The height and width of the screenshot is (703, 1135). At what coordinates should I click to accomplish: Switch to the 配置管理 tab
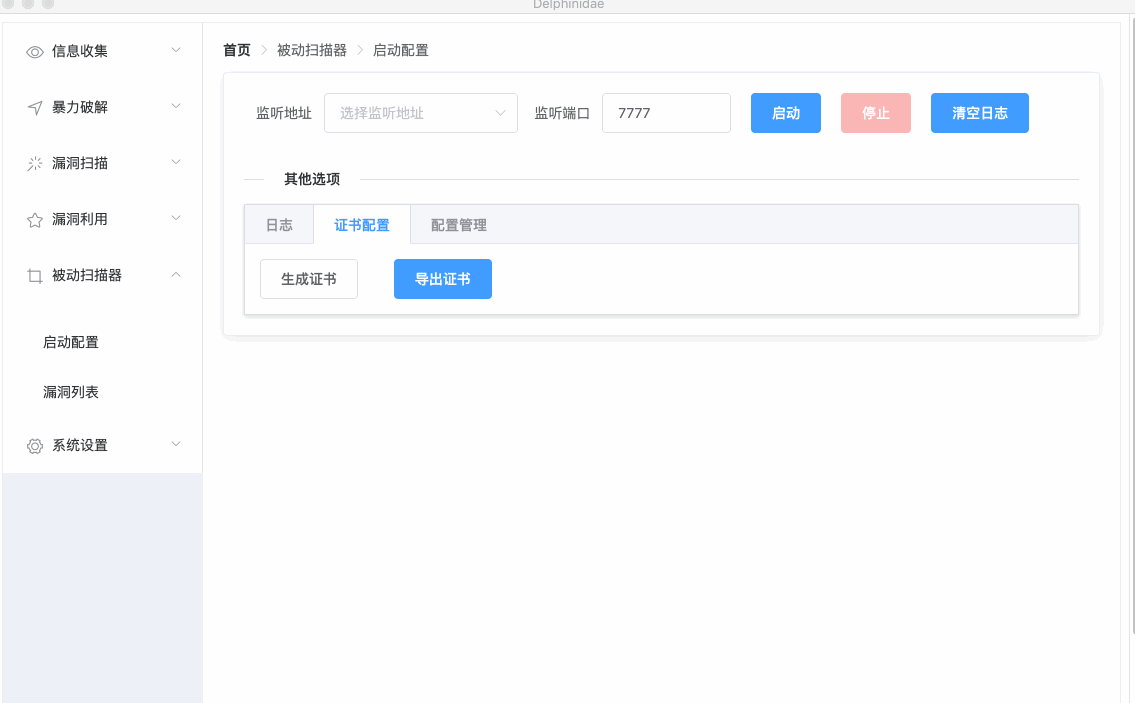[459, 225]
